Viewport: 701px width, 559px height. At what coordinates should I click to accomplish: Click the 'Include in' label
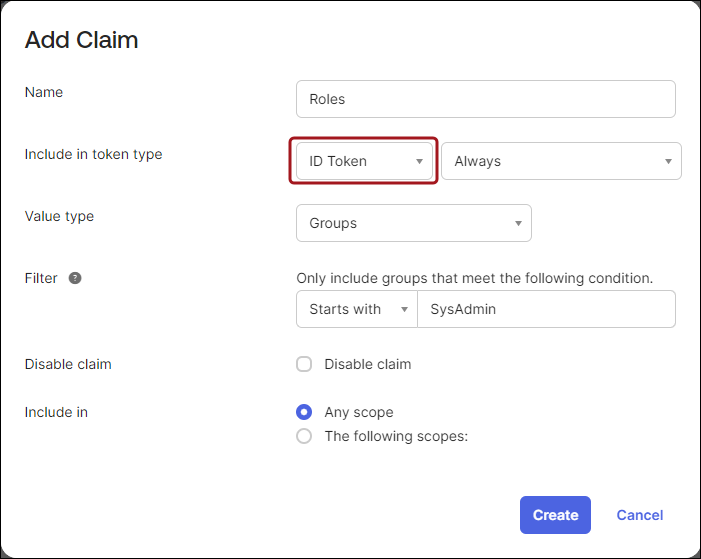[56, 412]
